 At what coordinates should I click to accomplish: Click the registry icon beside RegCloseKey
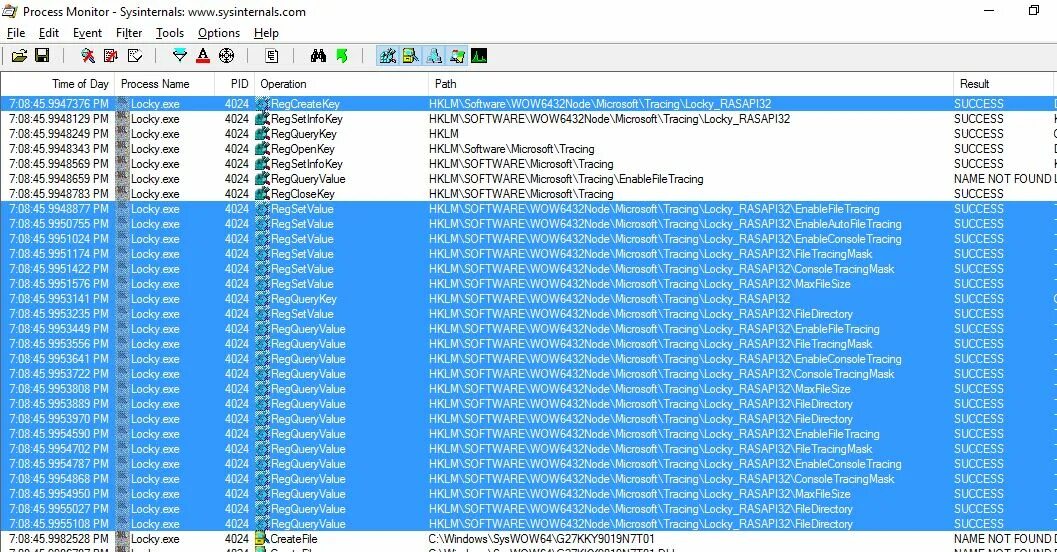(262, 193)
